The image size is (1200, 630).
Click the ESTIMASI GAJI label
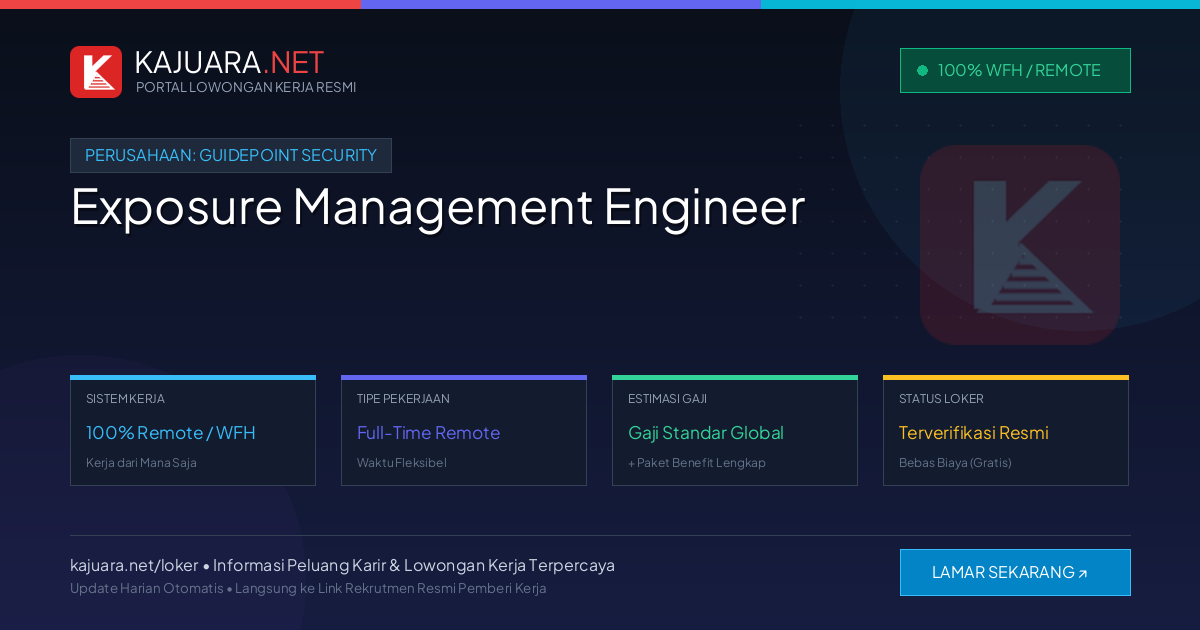[x=667, y=399]
